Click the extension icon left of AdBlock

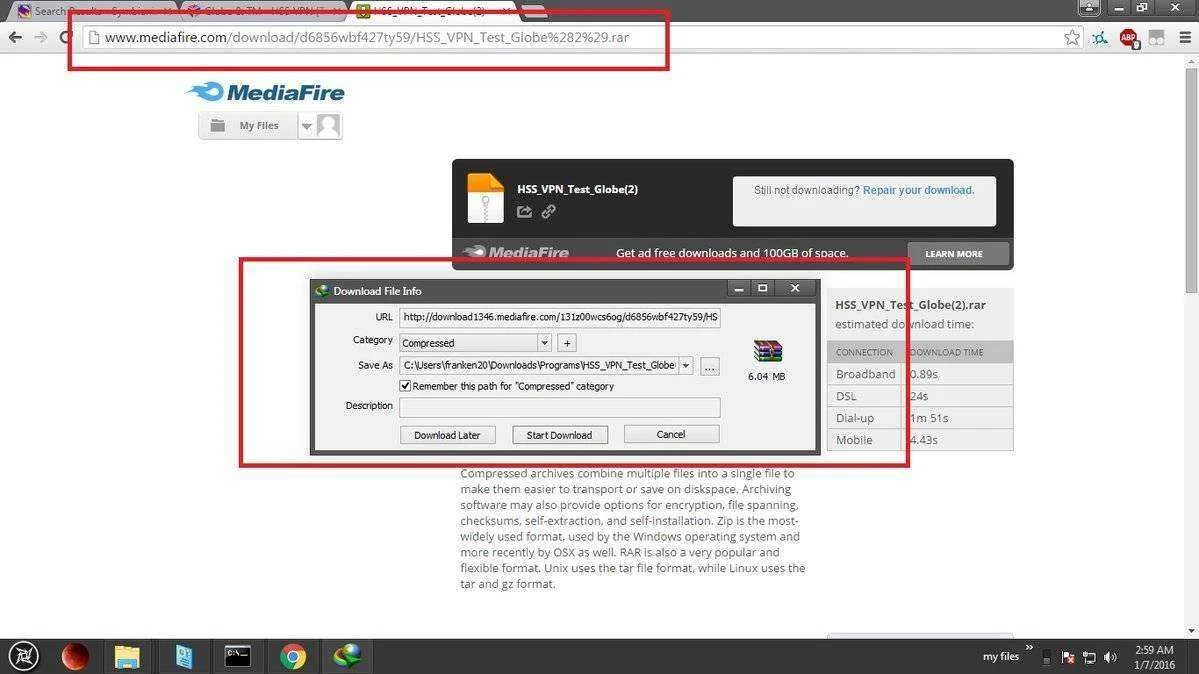(x=1100, y=37)
